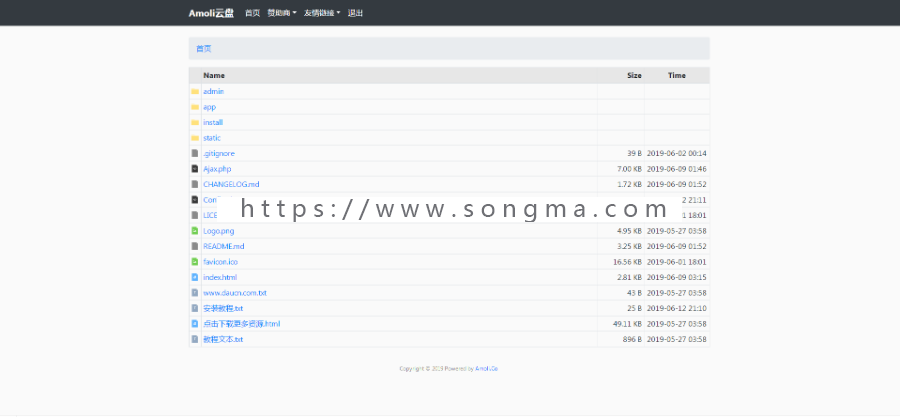The height and width of the screenshot is (417, 900).
Task: Click the 2019-06-12 21:10 time cell
Action: (677, 308)
